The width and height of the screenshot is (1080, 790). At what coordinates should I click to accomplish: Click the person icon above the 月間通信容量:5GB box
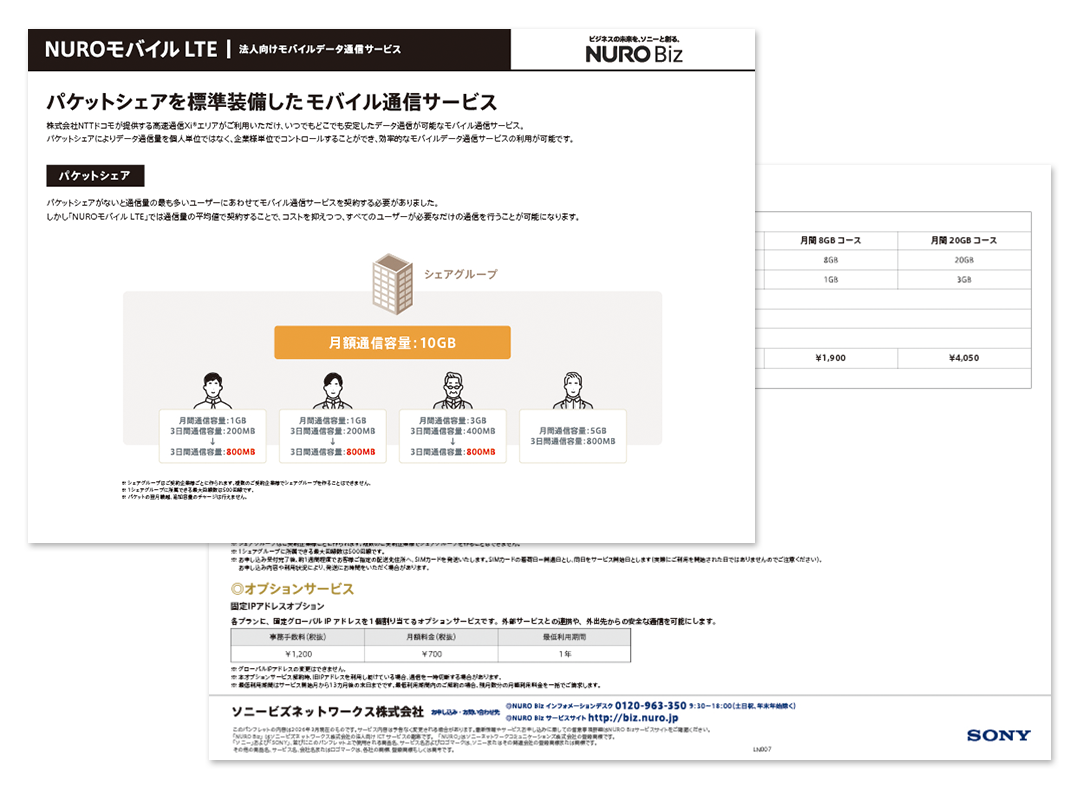572,391
